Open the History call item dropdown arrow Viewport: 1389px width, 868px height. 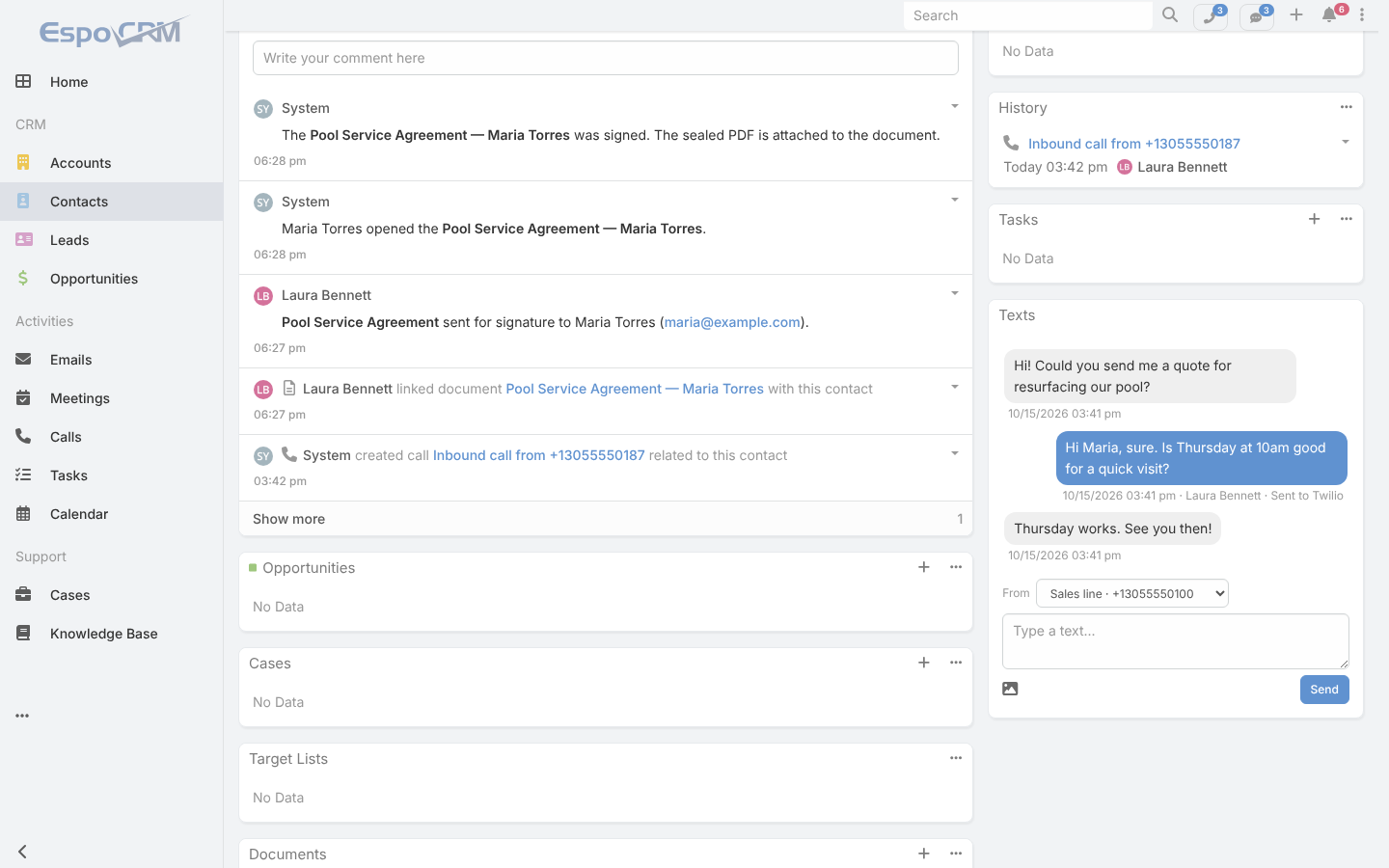pyautogui.click(x=1346, y=142)
